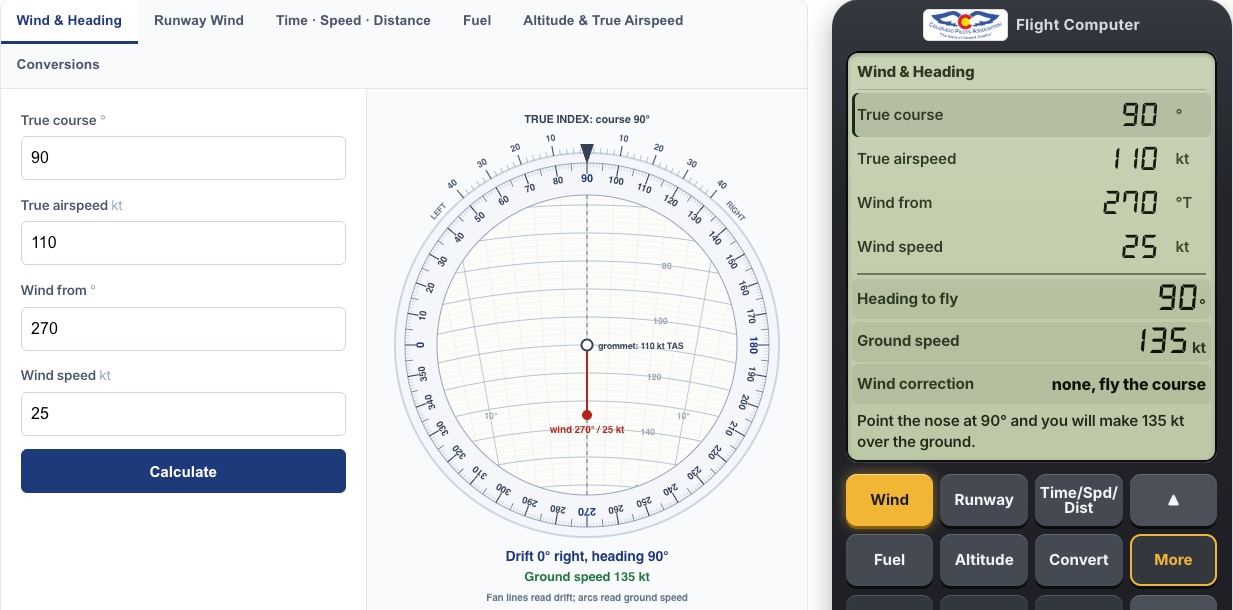Click the Colorado Pilots Association logo
Screen dimensions: 1233x610
965,25
